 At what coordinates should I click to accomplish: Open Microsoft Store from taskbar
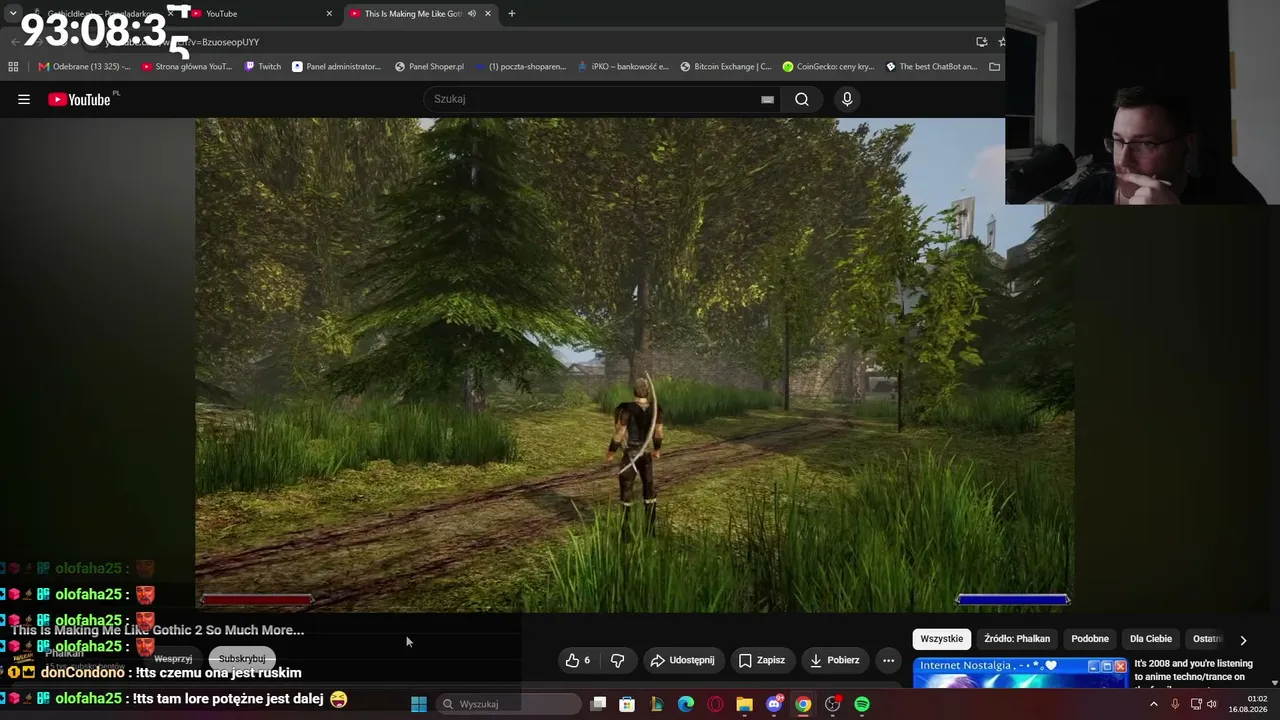tap(627, 704)
